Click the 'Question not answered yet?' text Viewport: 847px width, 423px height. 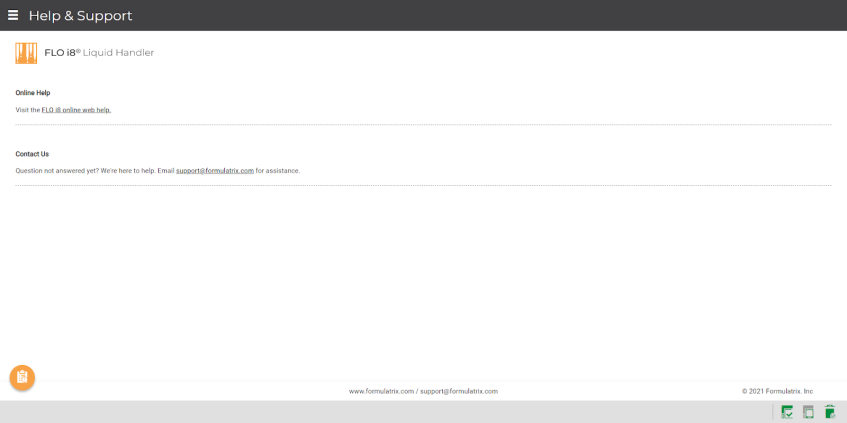coord(57,171)
